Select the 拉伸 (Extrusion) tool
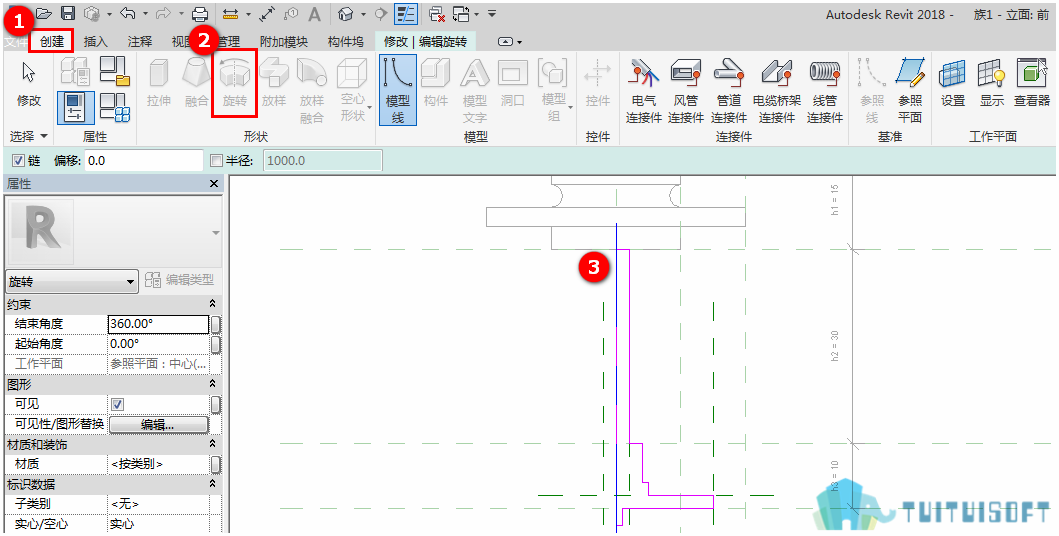The width and height of the screenshot is (1059, 536). (x=159, y=84)
